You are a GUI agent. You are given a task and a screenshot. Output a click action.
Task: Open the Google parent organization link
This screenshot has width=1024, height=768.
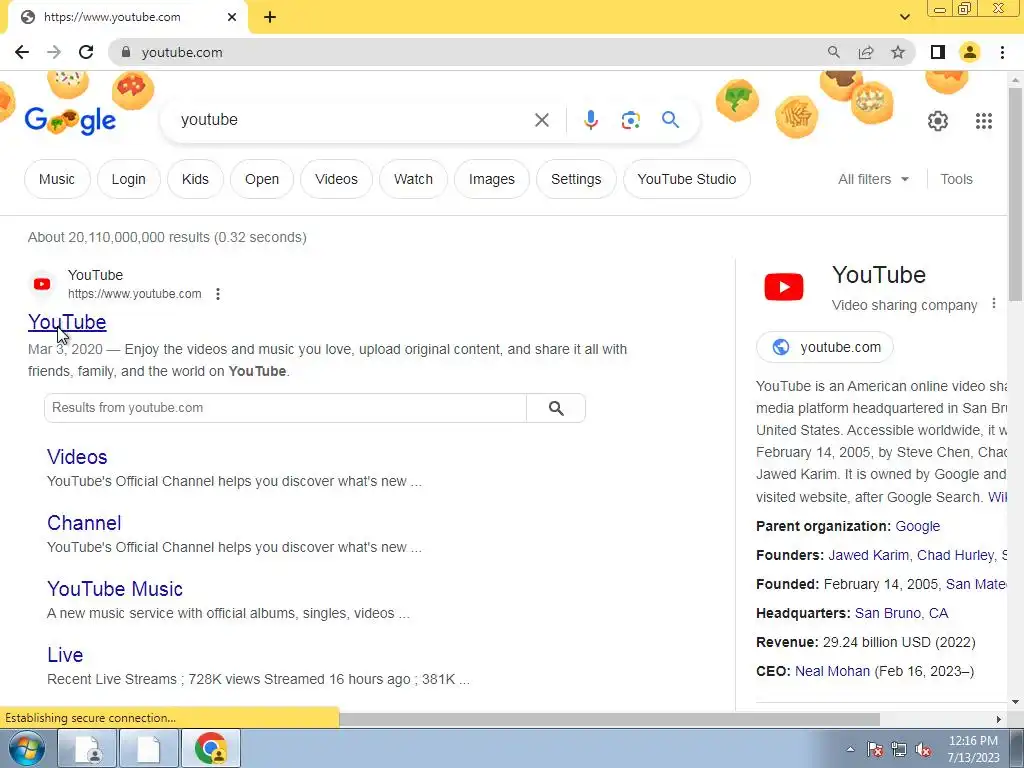click(918, 526)
